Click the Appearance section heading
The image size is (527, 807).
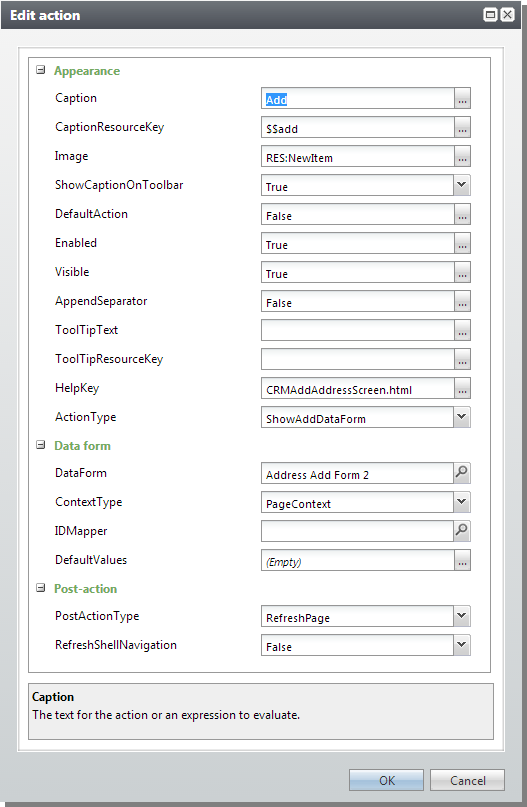(86, 71)
